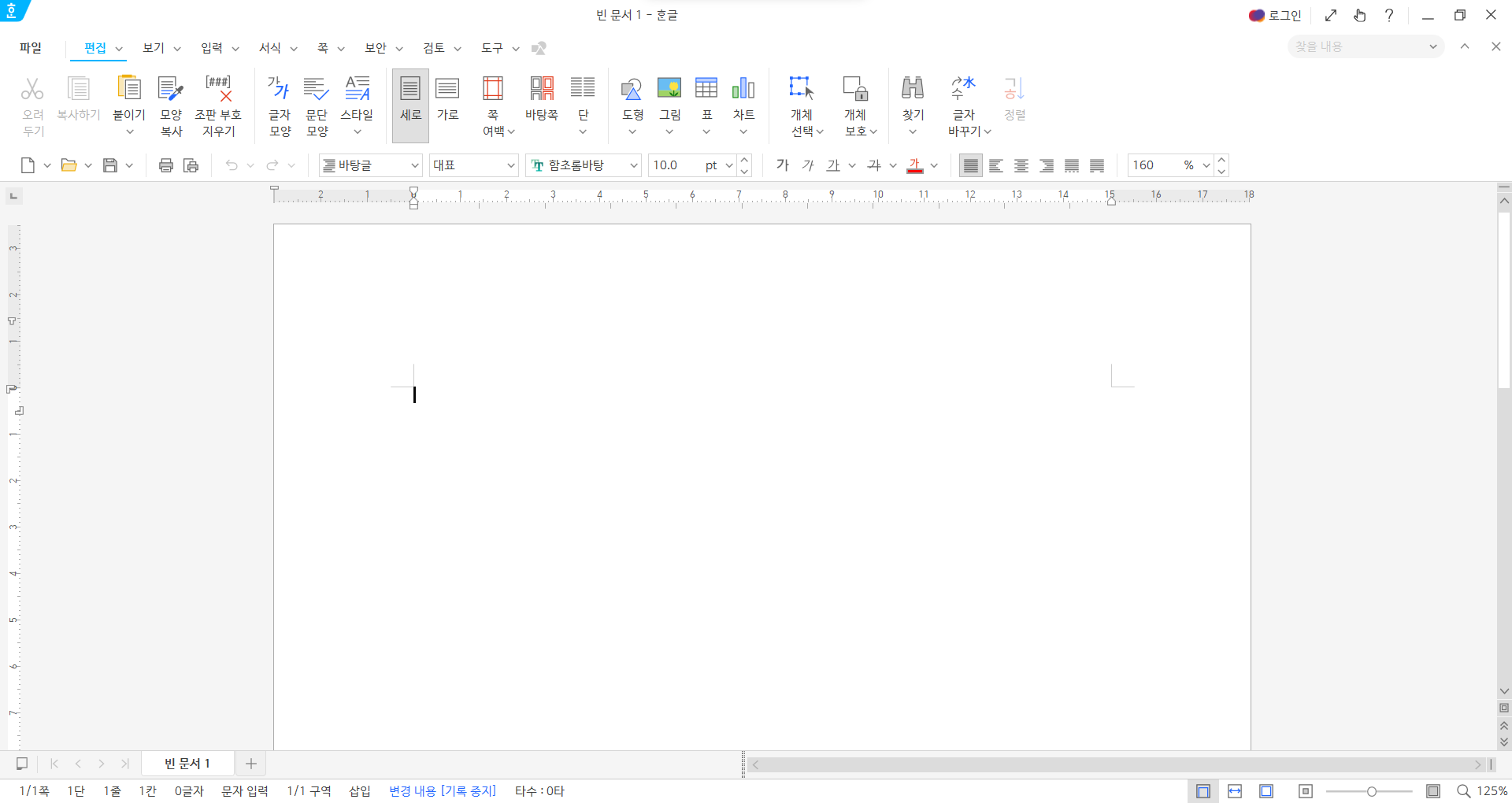Click 변경 내용 [기록 중지] in status bar
Viewport: 1512px width, 803px height.
click(443, 791)
